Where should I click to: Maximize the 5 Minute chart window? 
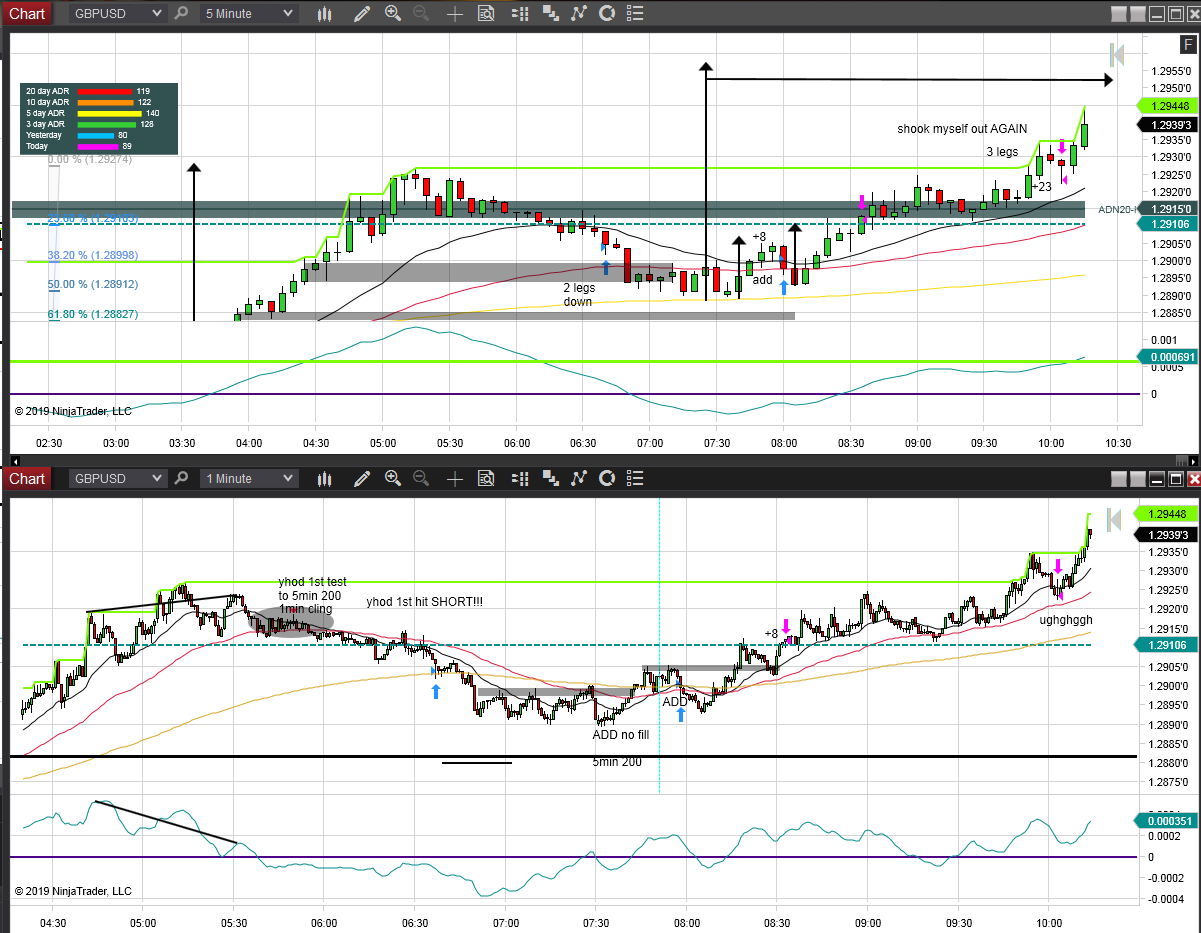pos(1177,13)
